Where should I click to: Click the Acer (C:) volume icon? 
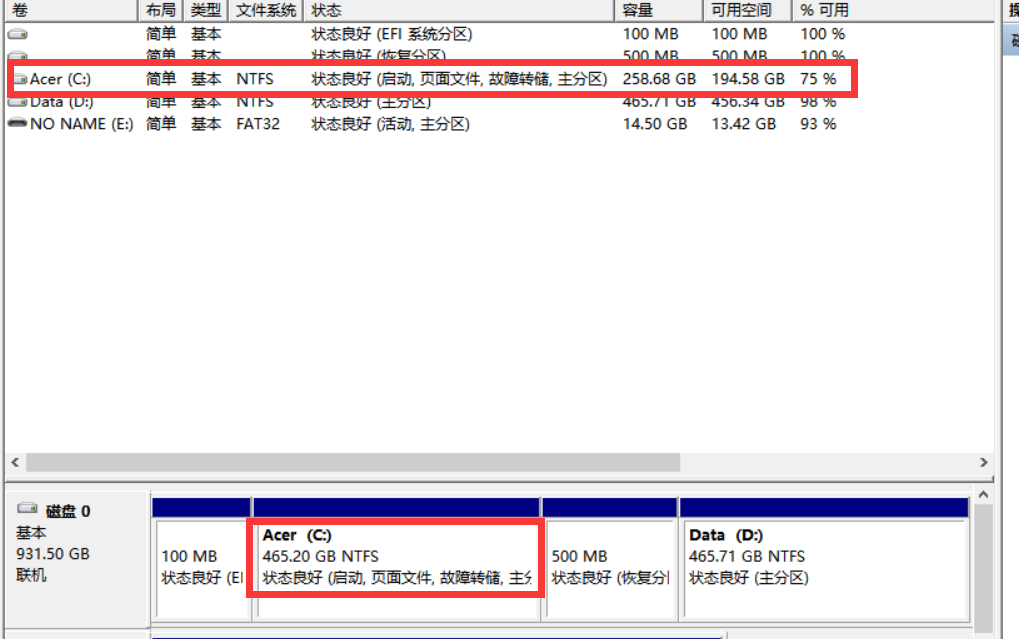click(20, 79)
